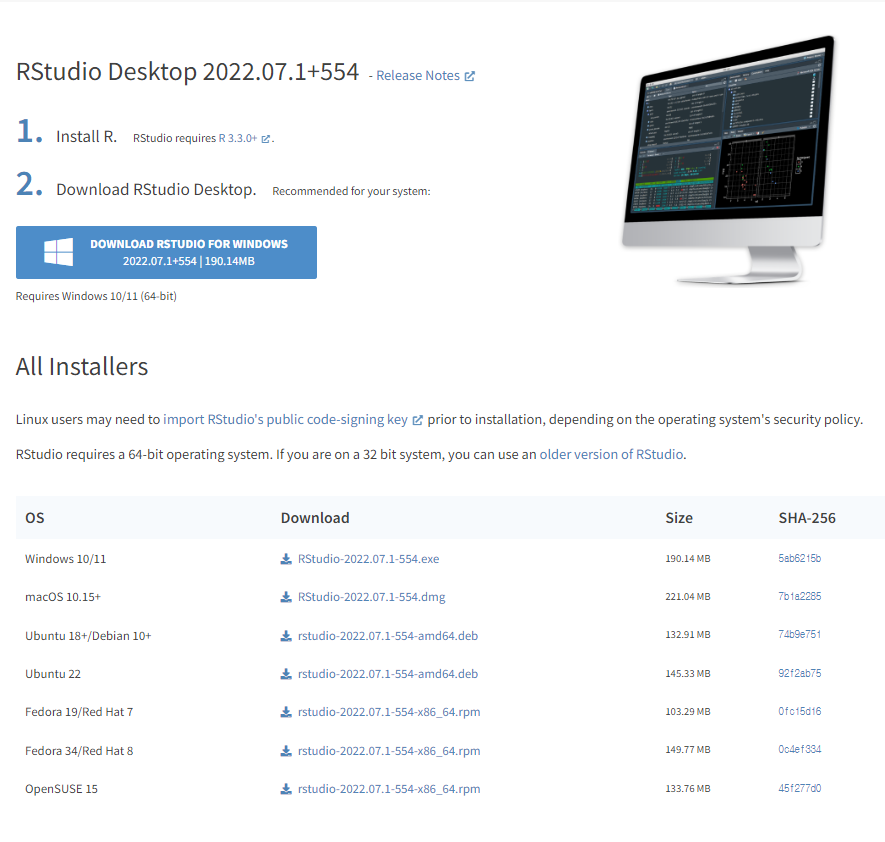
Task: Download x86_64.rpm for Fedora 19/Red Hat 7
Action: click(389, 712)
